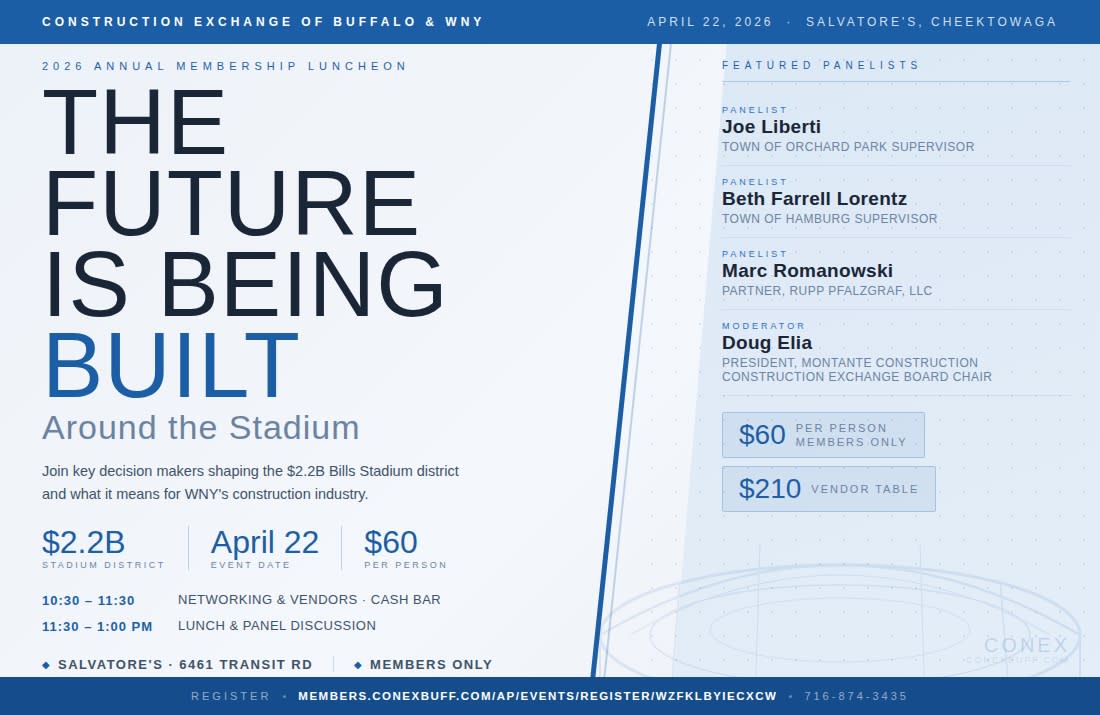Click the $2.2B stadium district stat
1100x715 pixels.
point(84,542)
